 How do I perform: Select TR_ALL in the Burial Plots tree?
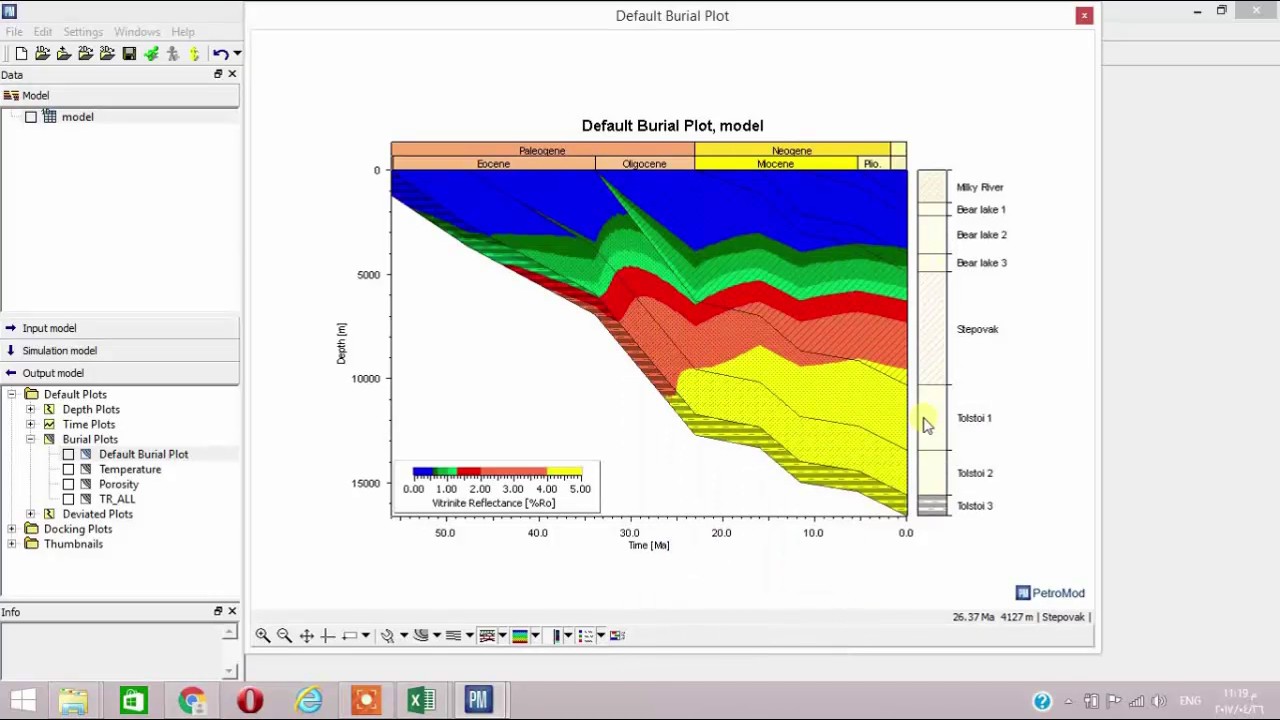point(117,499)
